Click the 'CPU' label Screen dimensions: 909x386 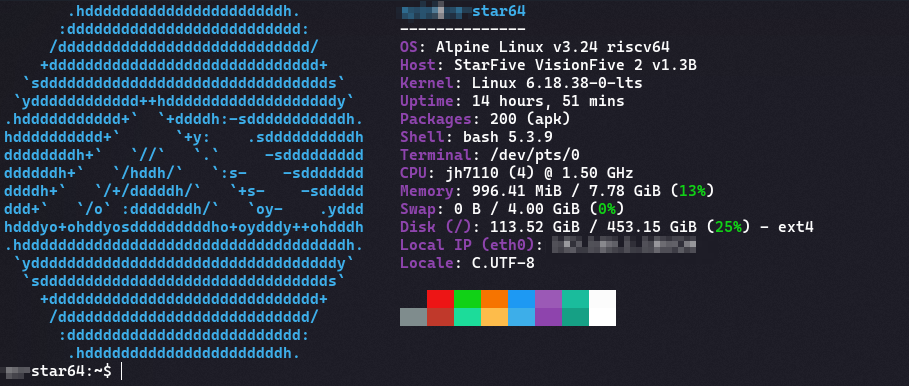(413, 173)
